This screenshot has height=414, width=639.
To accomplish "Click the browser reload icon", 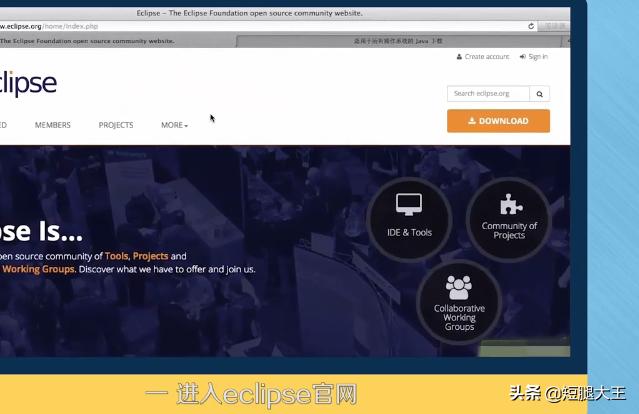I will (x=531, y=26).
